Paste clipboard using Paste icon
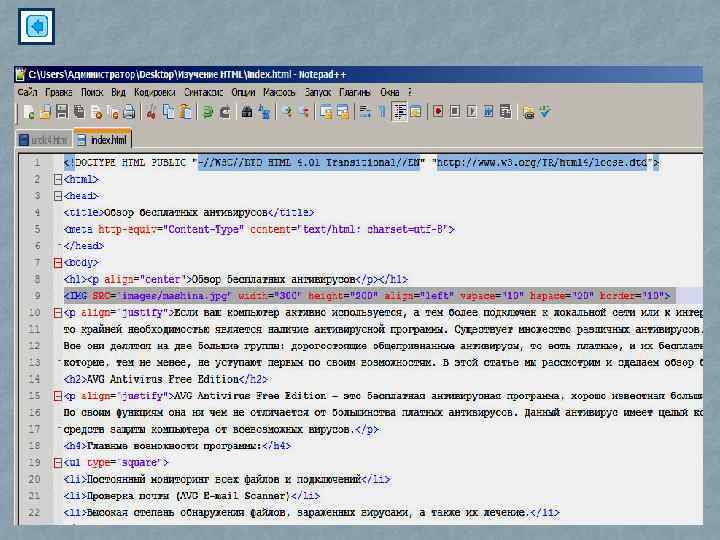This screenshot has height=540, width=720. pos(186,112)
